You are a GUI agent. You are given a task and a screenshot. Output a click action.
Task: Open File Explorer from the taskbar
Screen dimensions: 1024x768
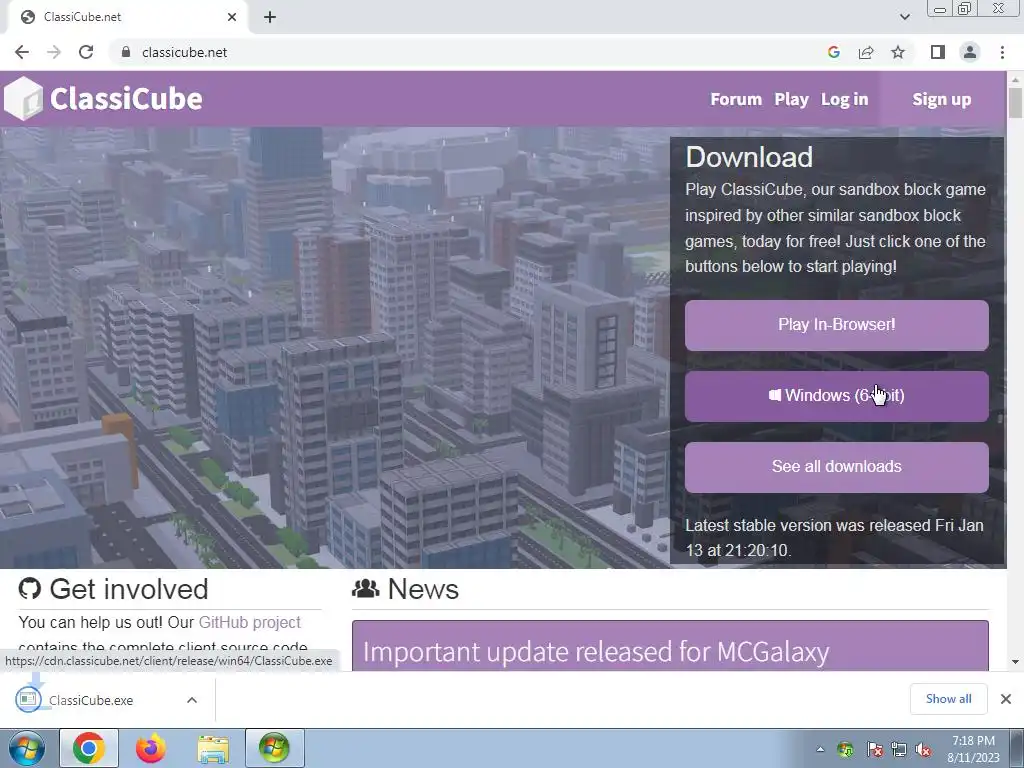(x=213, y=749)
